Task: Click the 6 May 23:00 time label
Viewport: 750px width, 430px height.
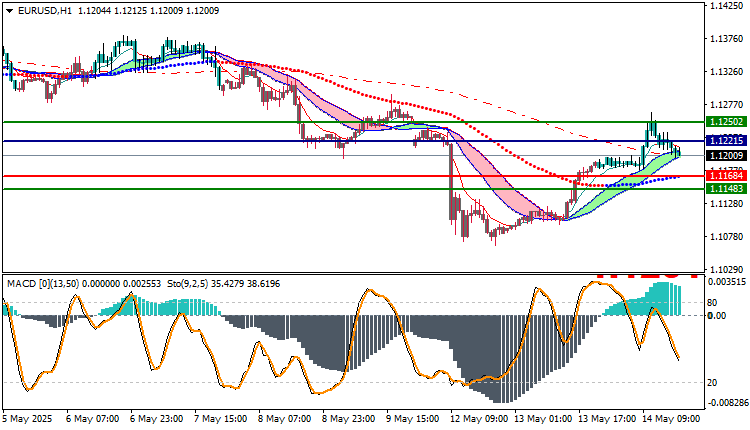Action: [156, 419]
